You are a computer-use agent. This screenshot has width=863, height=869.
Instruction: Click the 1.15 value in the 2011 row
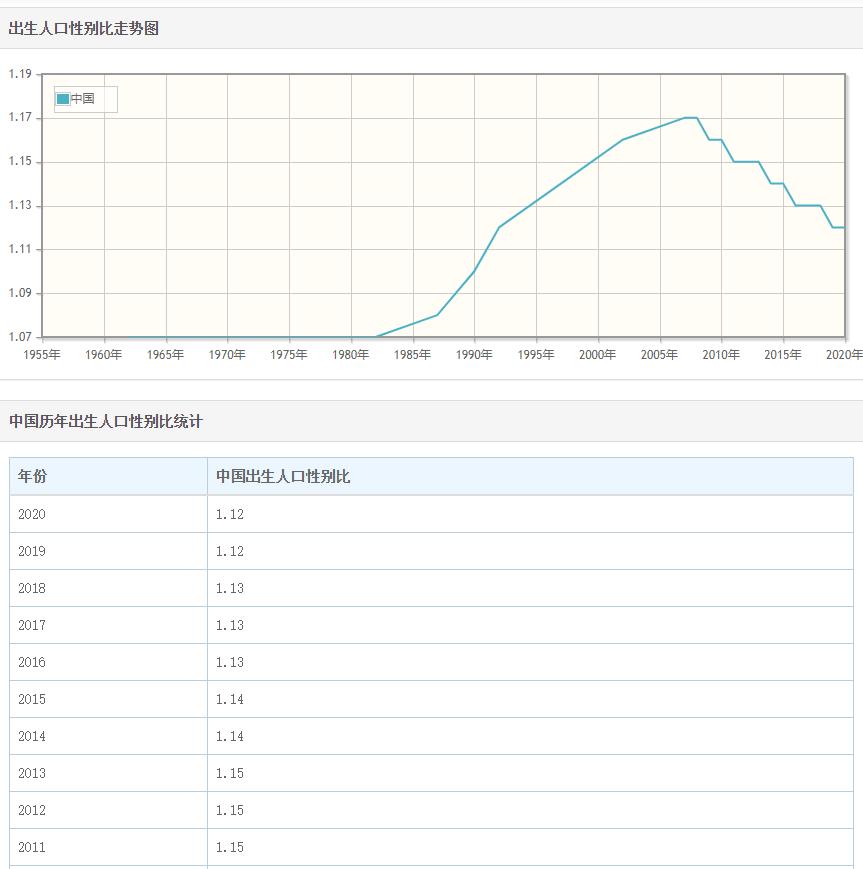pos(229,847)
